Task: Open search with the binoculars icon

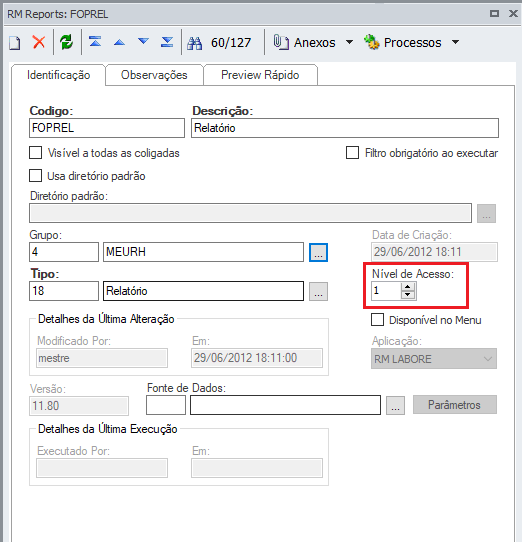Action: click(x=194, y=43)
